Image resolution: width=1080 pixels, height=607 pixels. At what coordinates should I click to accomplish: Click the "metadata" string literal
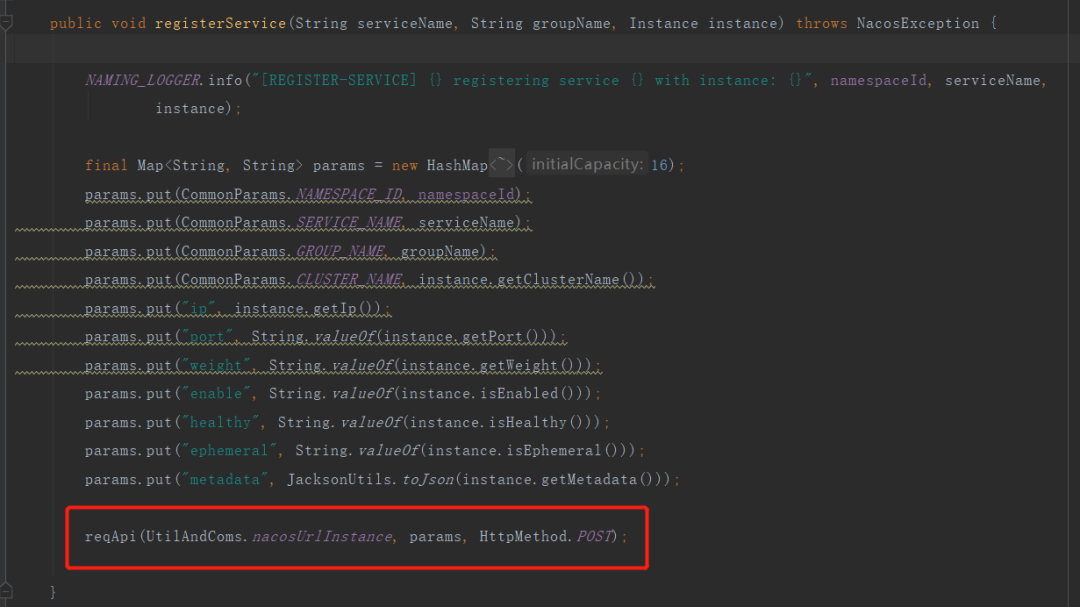pos(225,480)
